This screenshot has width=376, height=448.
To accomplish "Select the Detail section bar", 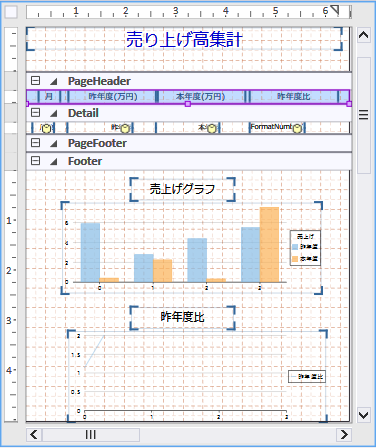I will 189,113.
